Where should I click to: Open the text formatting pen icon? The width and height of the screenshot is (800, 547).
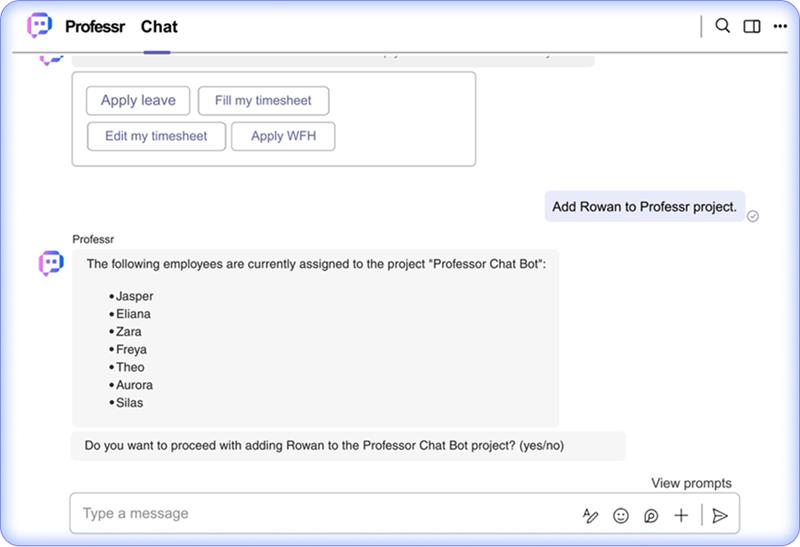590,515
